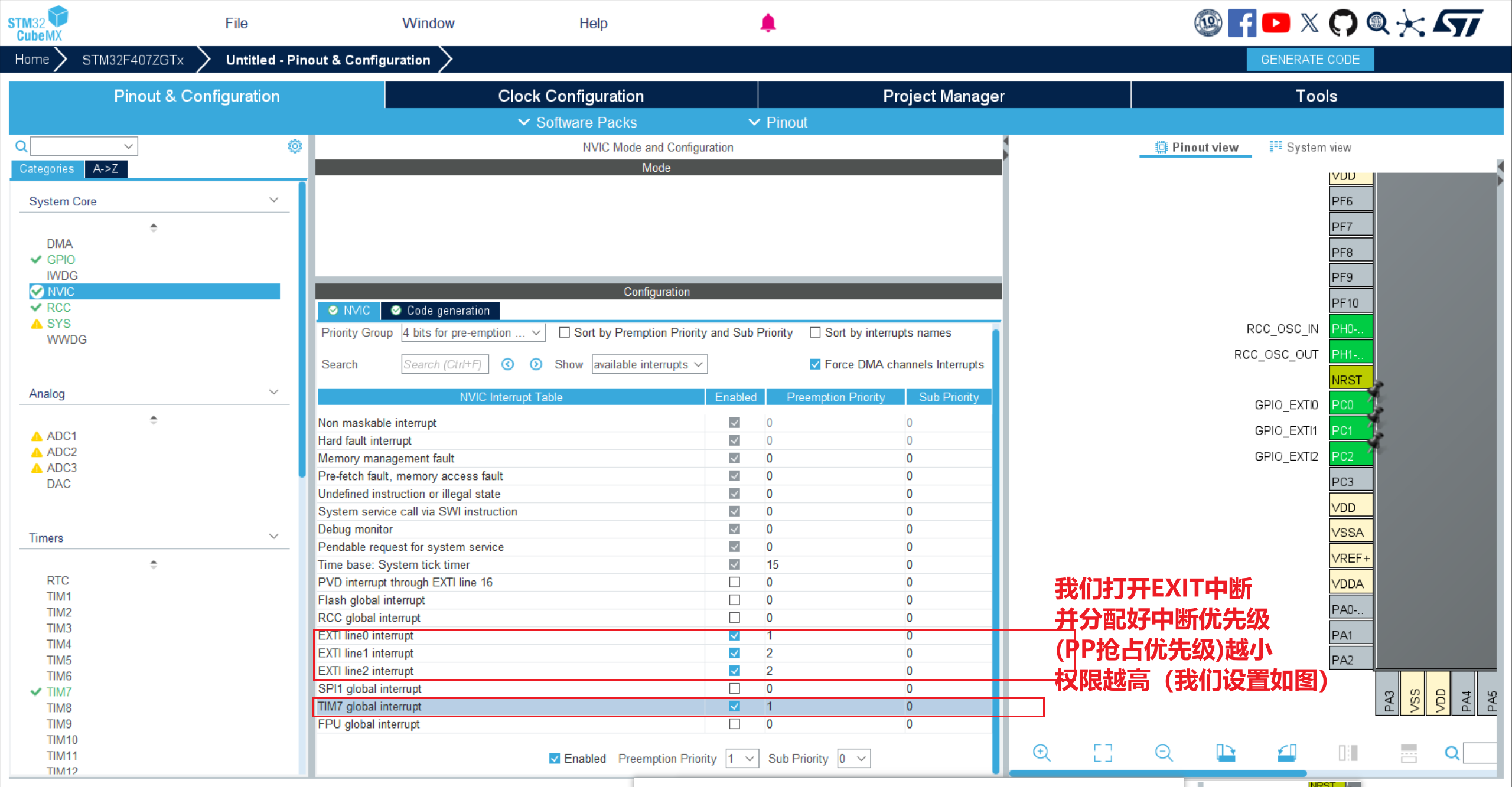The image size is (1512, 787).
Task: Open the Priority Group dropdown
Action: coord(472,332)
